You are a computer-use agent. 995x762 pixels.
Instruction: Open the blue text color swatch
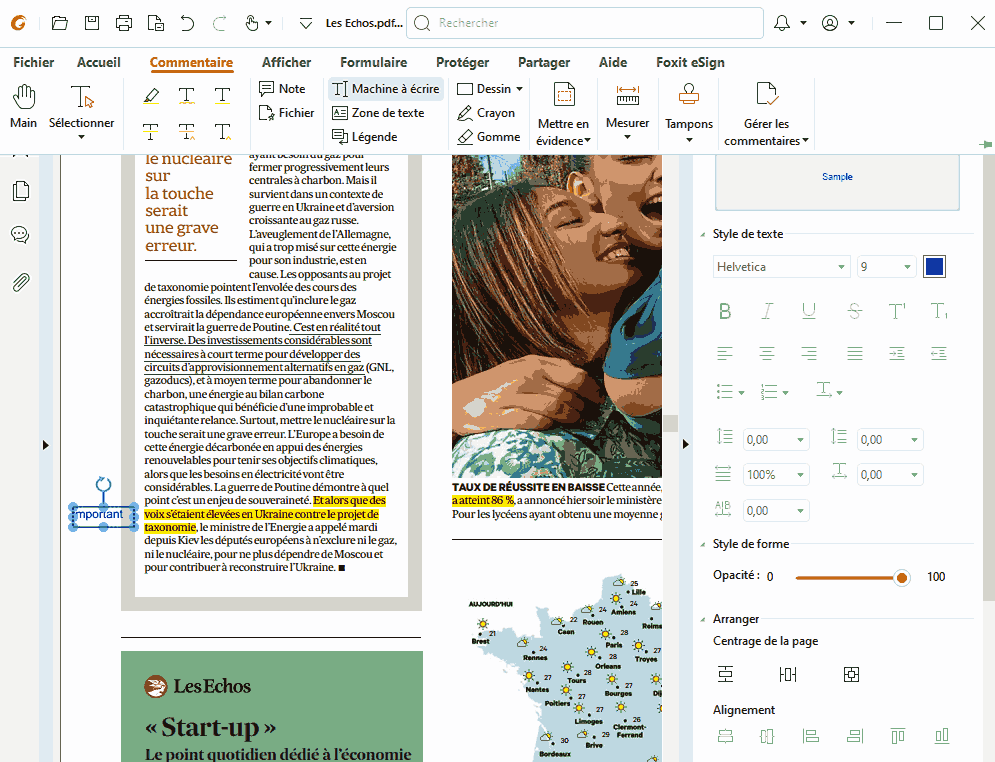point(934,266)
